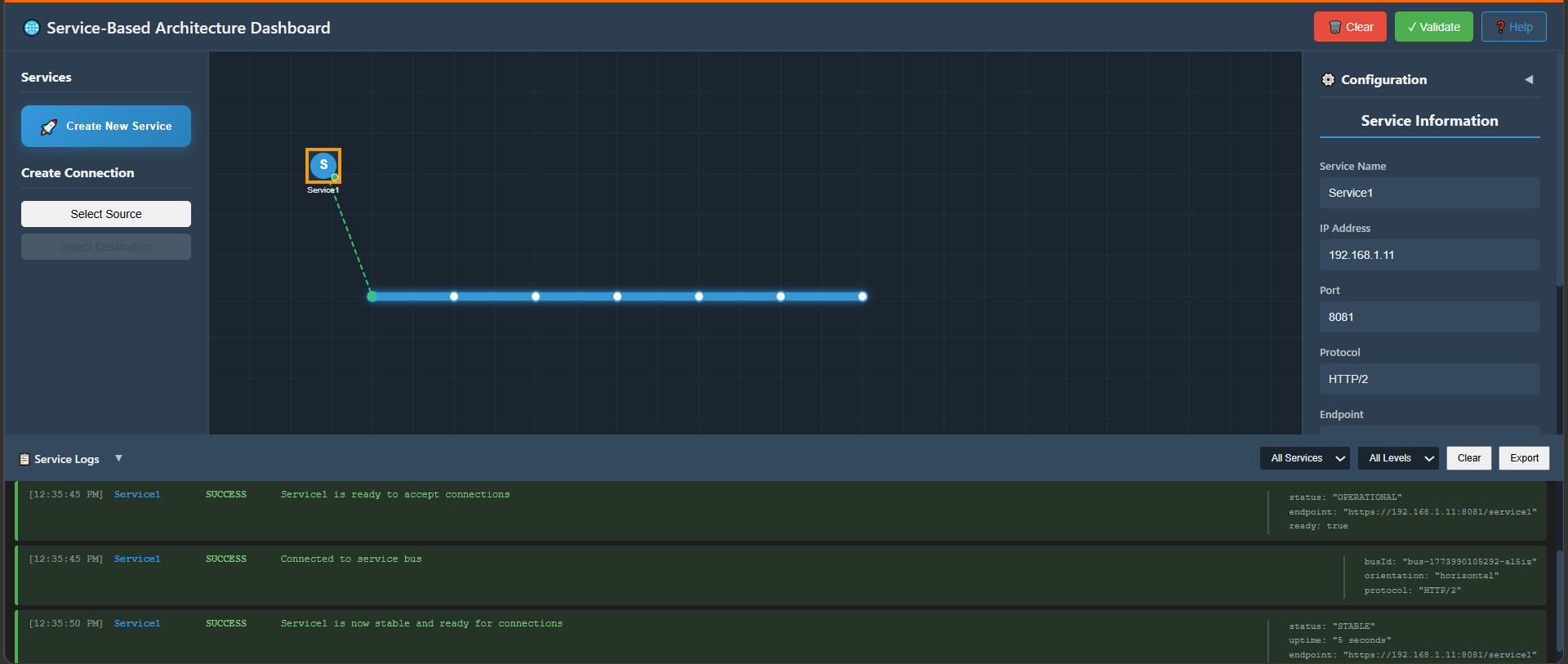This screenshot has width=1568, height=664.
Task: Collapse the Service Logs panel arrow
Action: 118,458
